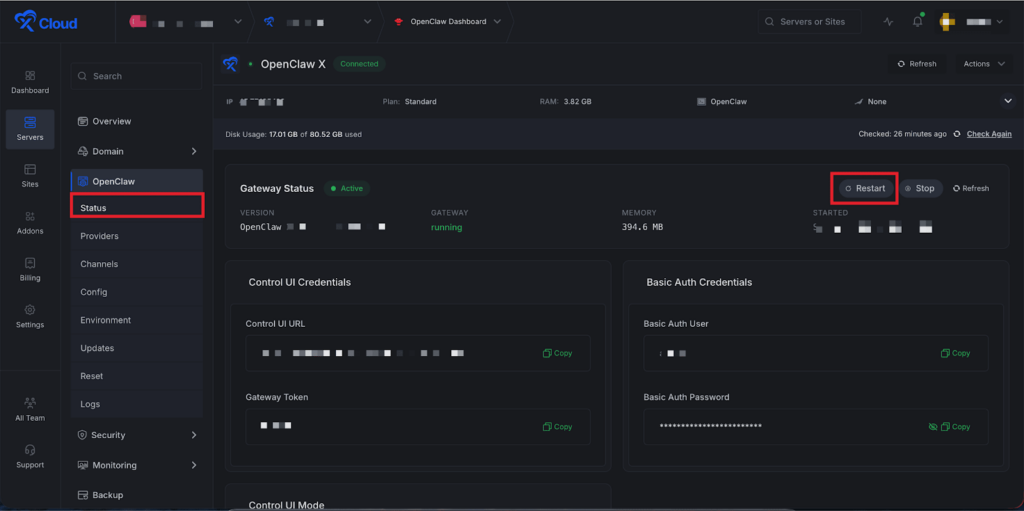Open the activity pulse icon in header

(888, 22)
